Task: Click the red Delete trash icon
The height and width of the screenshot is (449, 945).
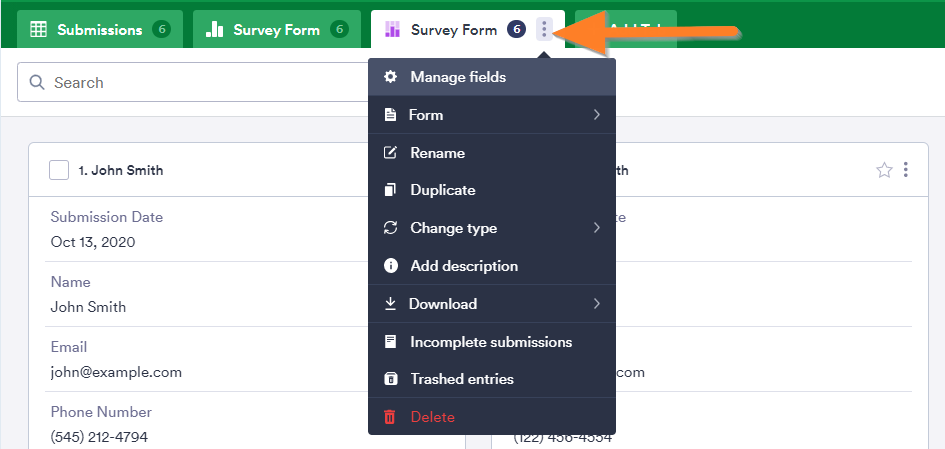Action: click(390, 417)
